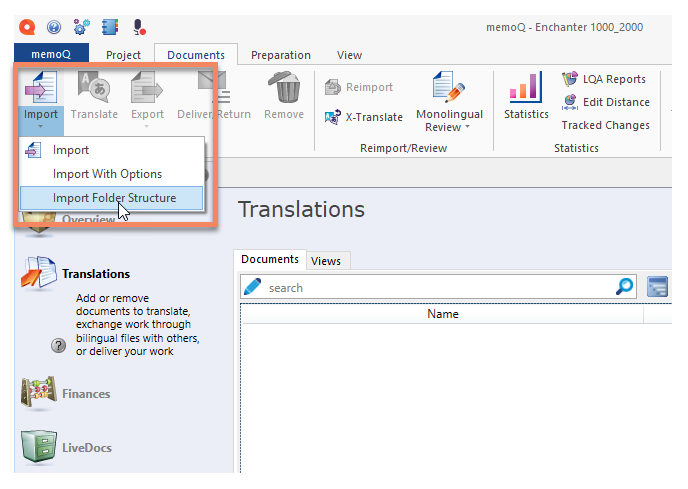Viewport: 688px width, 489px height.
Task: Click the Remove trash can icon
Action: (284, 87)
